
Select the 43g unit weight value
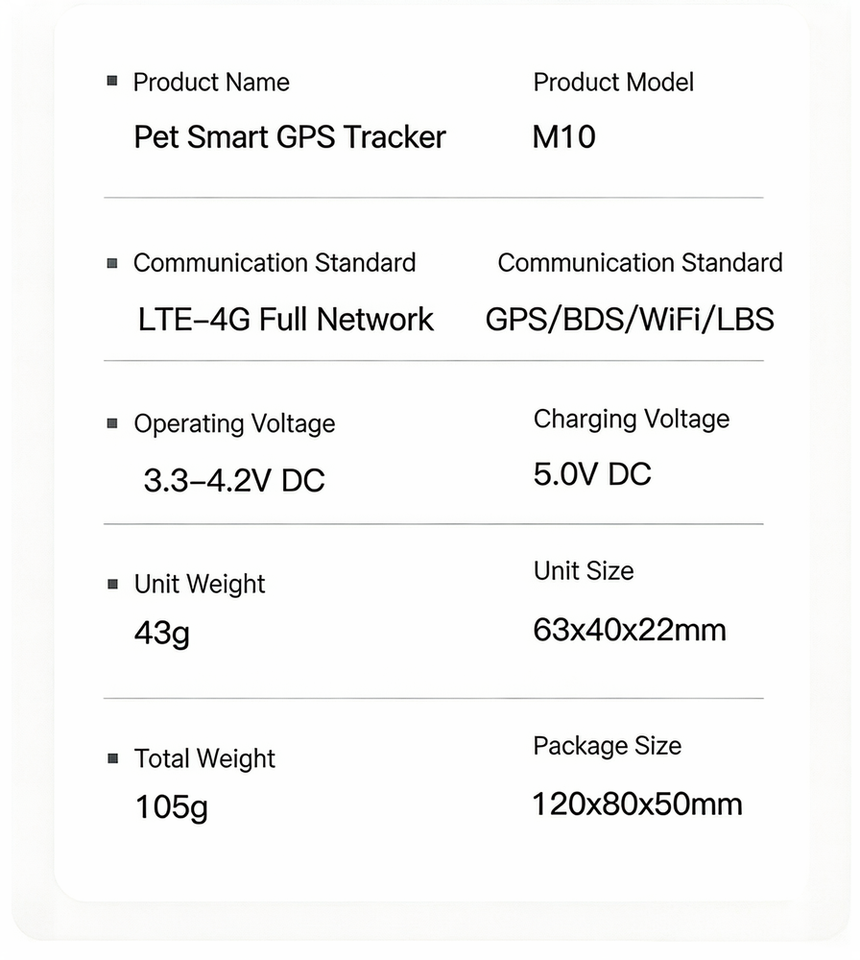click(x=162, y=633)
